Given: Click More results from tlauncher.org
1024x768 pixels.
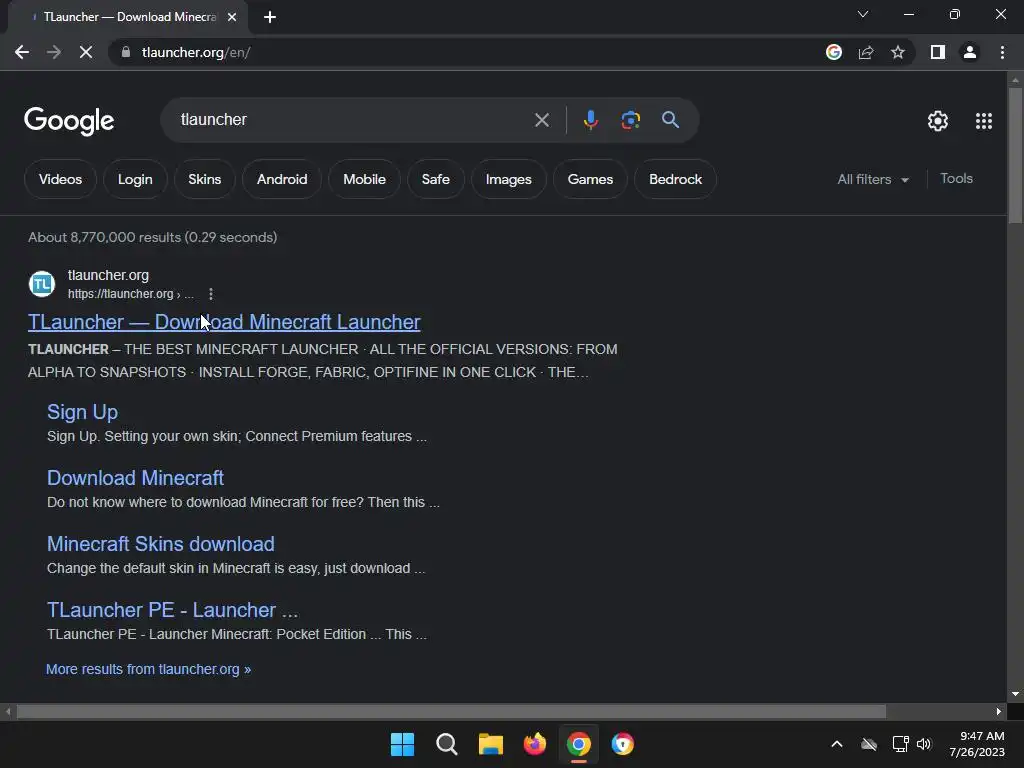Looking at the screenshot, I should tap(148, 669).
